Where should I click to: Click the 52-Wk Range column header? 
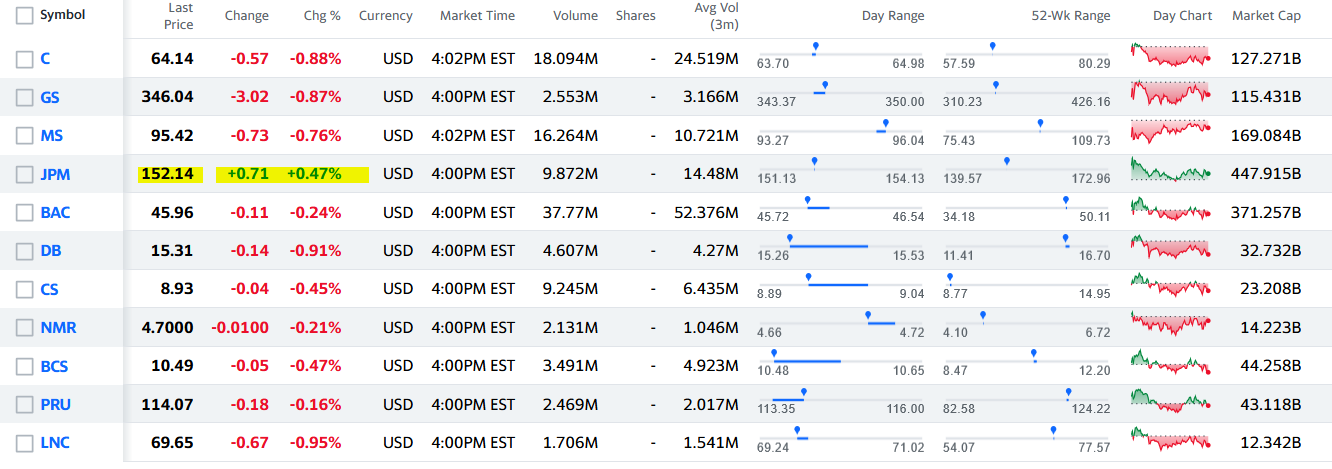tap(1071, 16)
